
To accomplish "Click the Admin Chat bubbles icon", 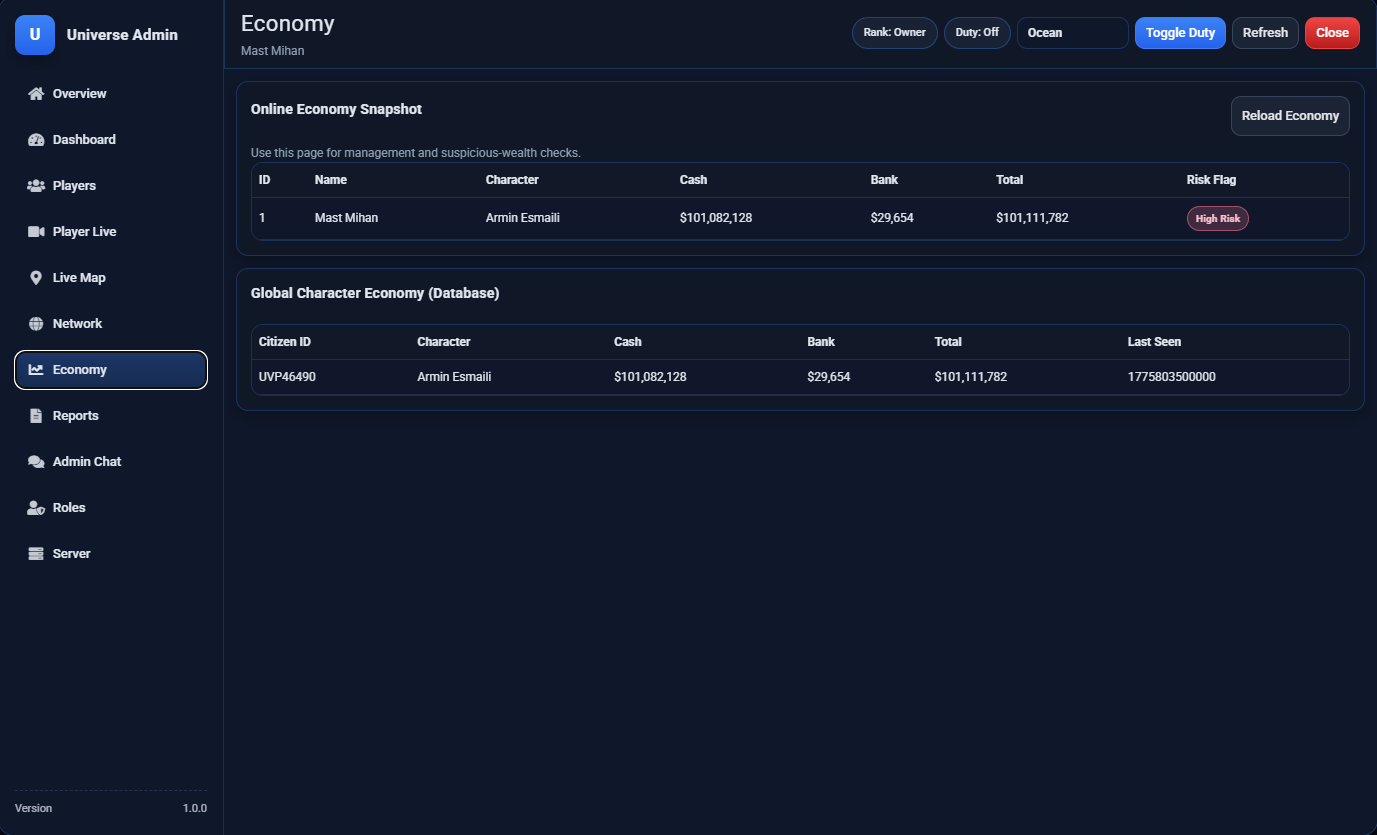I will tap(36, 462).
